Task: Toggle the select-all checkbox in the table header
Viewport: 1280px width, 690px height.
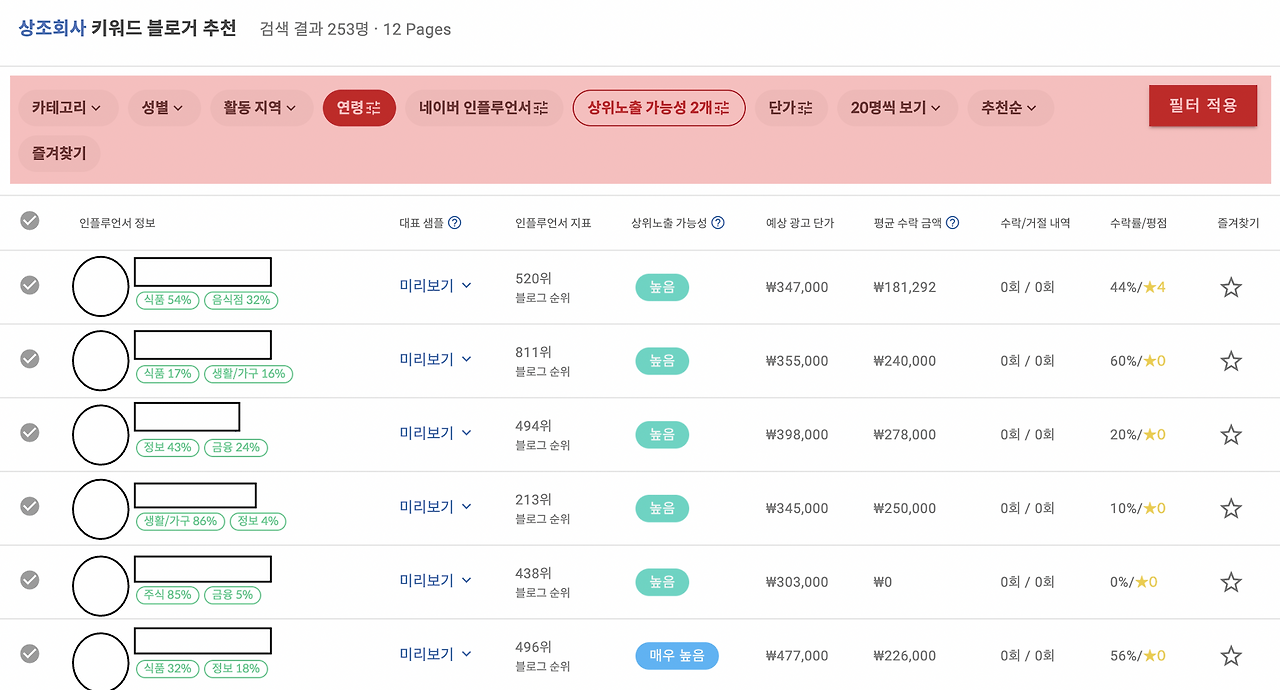Action: point(29,222)
